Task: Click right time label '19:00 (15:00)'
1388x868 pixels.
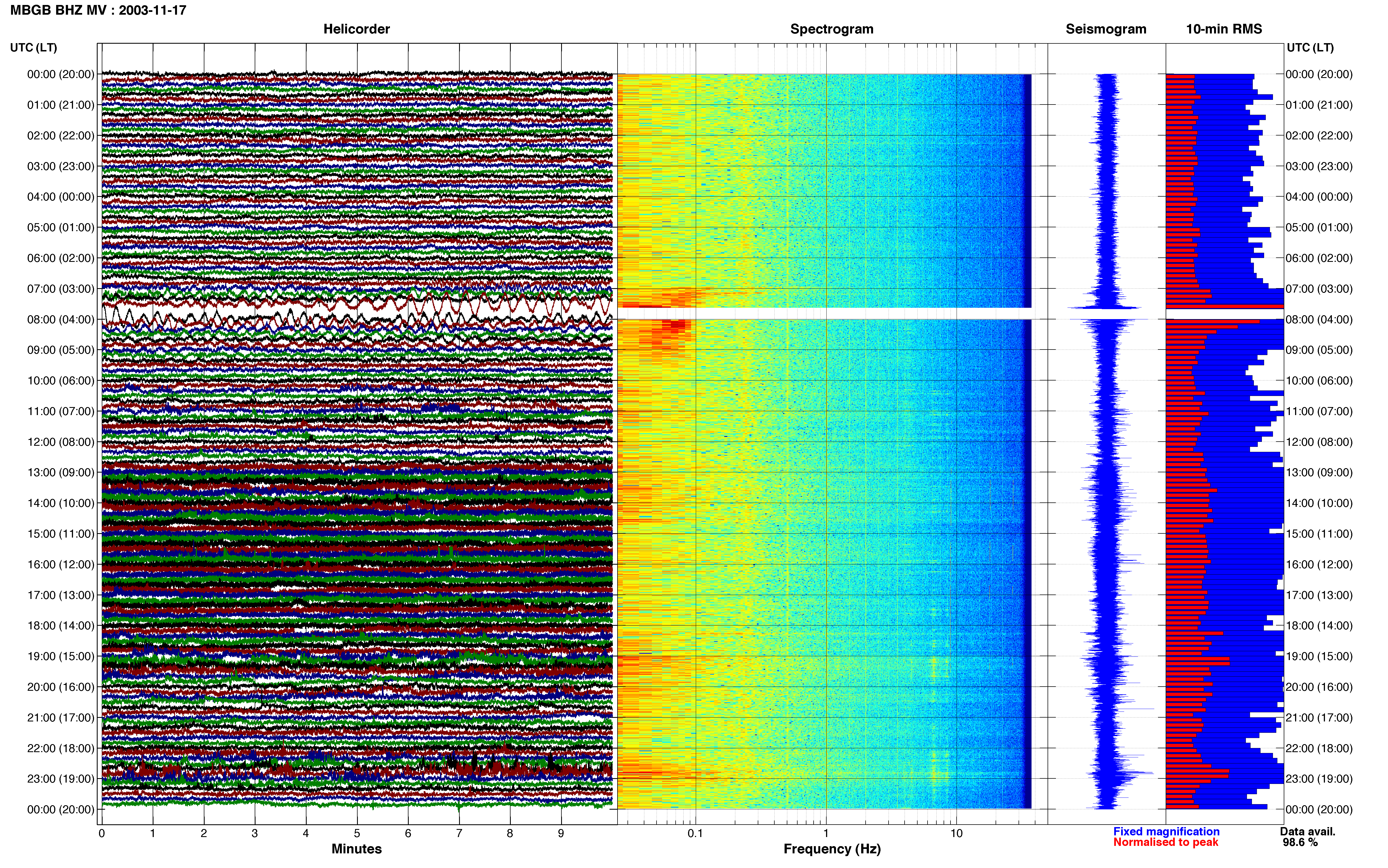Action: (x=1319, y=656)
